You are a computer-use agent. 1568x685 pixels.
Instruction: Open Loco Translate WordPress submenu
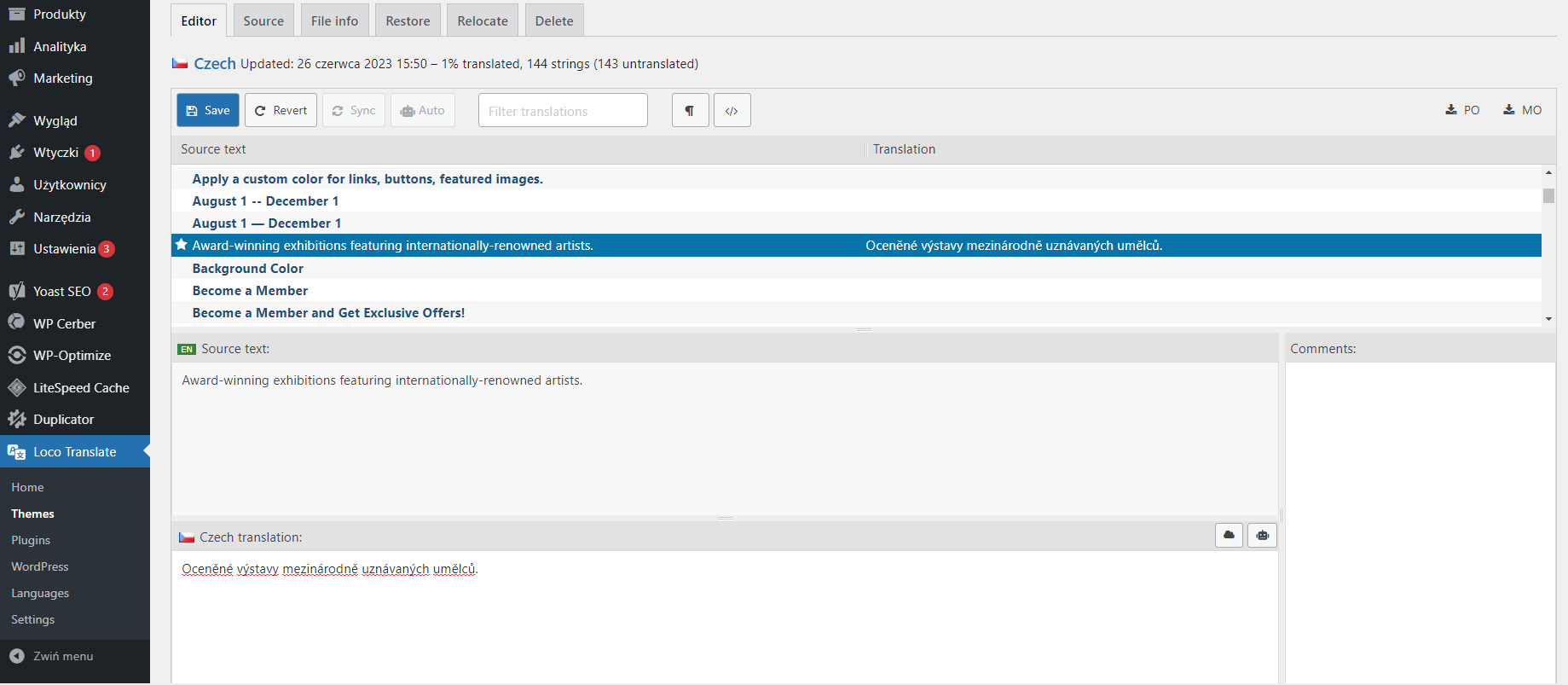click(40, 566)
